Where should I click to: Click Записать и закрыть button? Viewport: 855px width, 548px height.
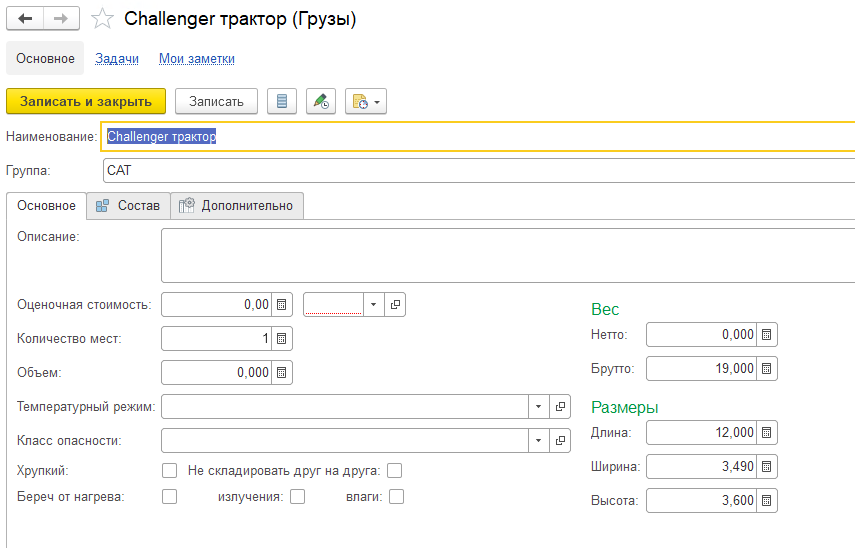pos(86,101)
